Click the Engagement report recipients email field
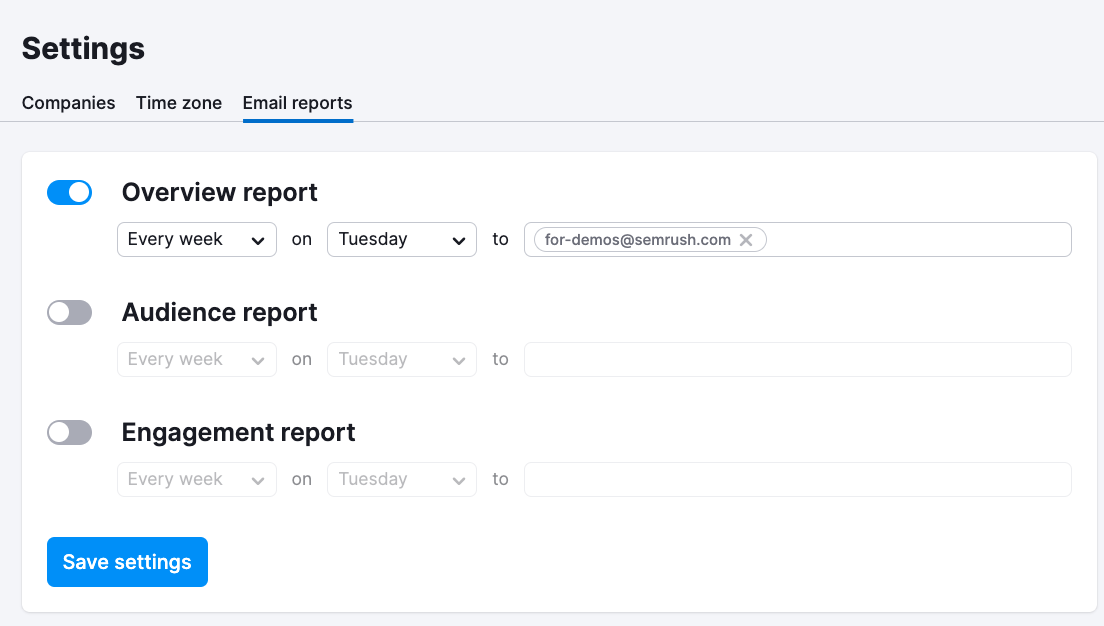Image resolution: width=1104 pixels, height=626 pixels. 797,480
